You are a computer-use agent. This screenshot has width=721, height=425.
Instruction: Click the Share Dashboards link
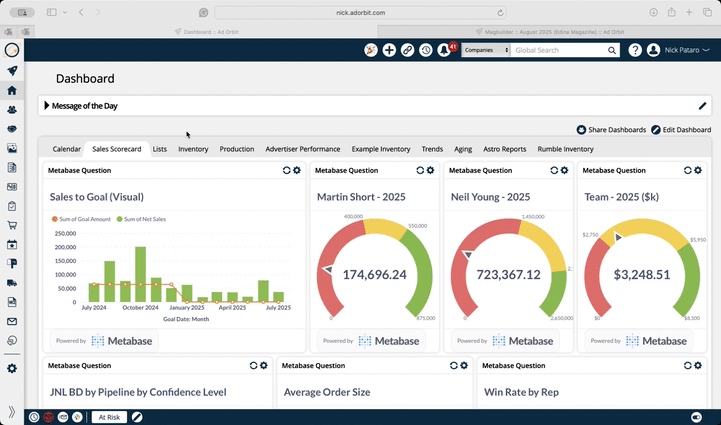(x=611, y=130)
